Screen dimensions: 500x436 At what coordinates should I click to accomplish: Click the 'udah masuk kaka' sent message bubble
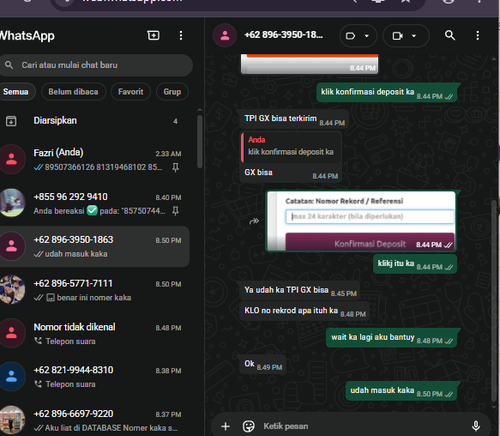pos(401,391)
